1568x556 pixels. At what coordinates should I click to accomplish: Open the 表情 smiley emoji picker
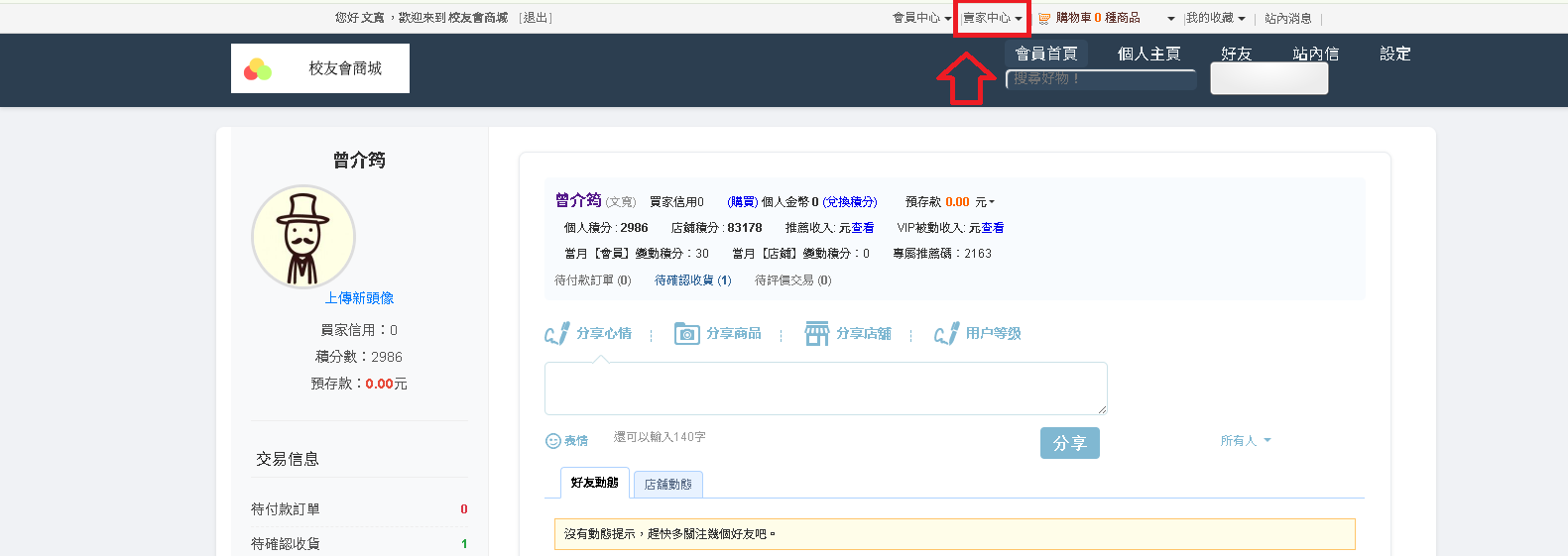553,441
